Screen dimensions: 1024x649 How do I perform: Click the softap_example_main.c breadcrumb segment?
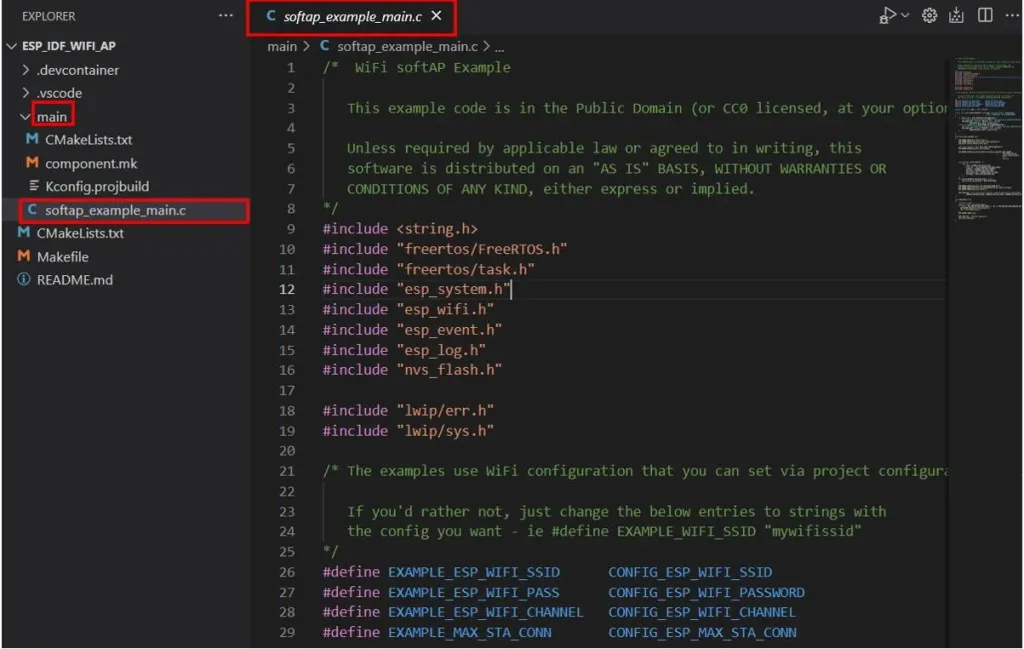pyautogui.click(x=407, y=46)
